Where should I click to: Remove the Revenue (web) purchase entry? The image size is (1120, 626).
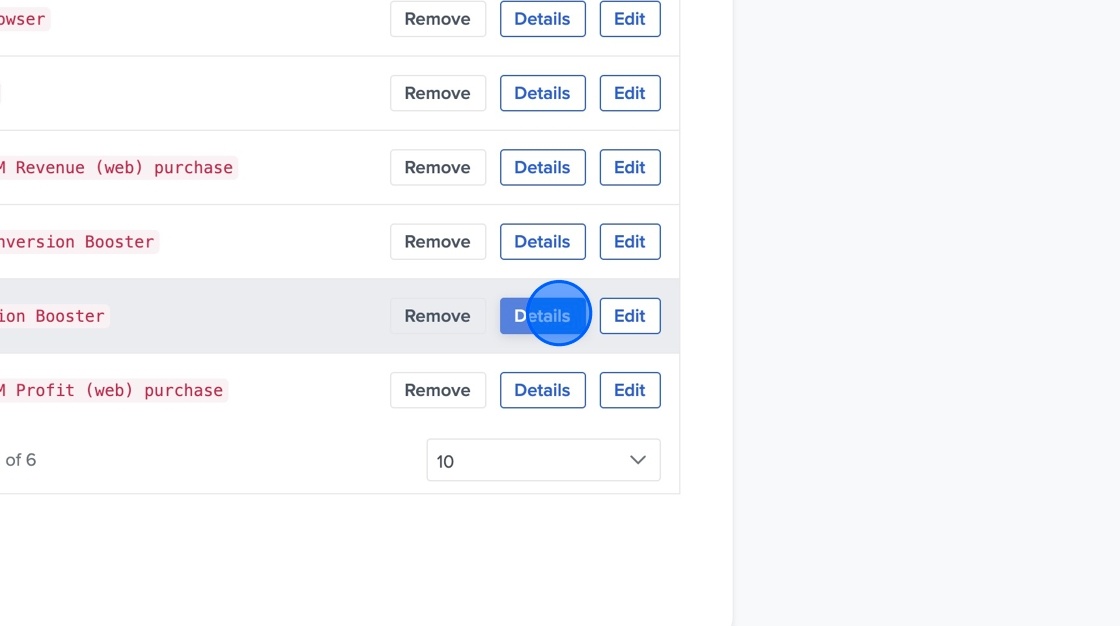437,167
